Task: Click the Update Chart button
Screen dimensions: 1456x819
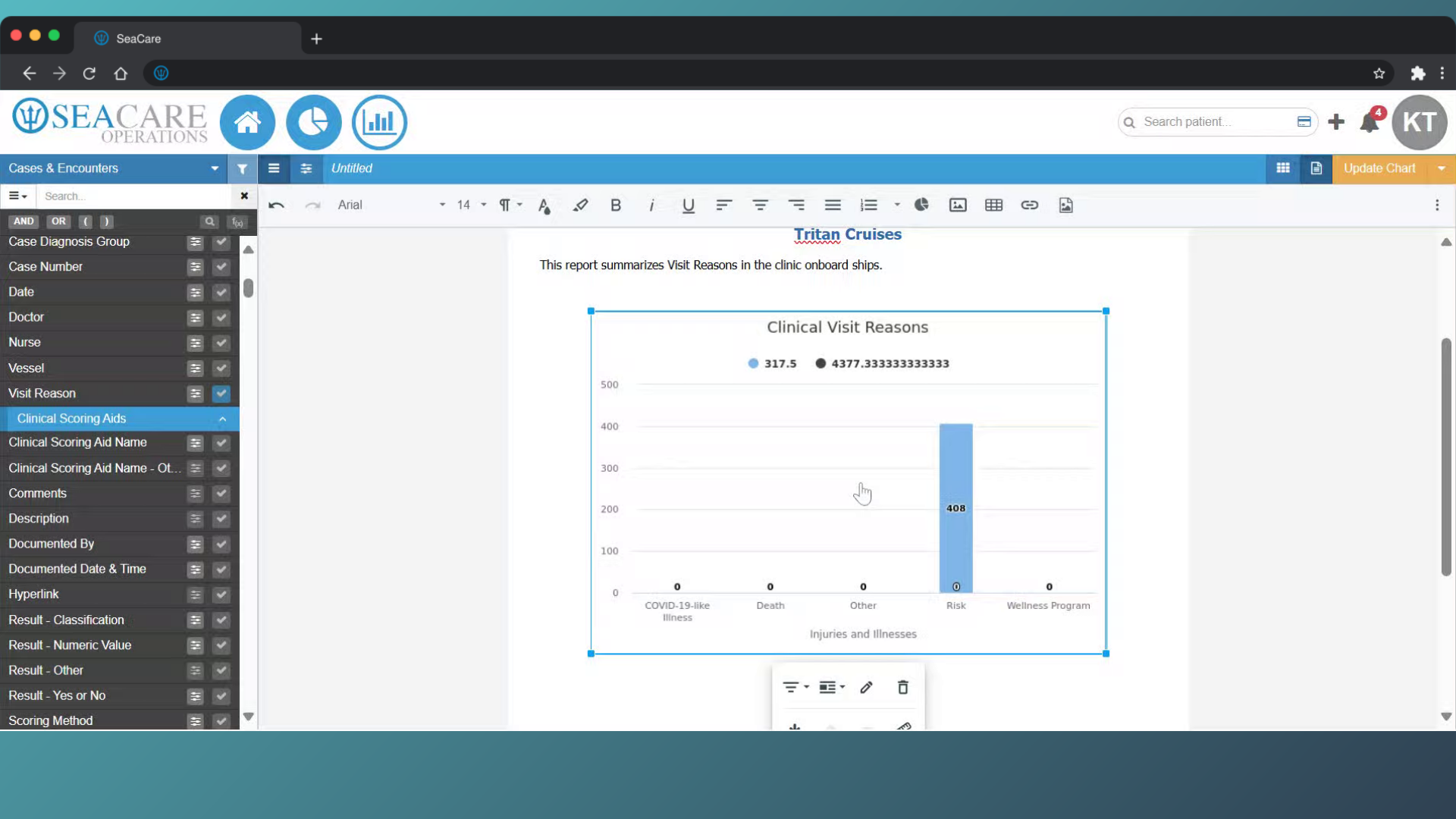Action: (1379, 168)
